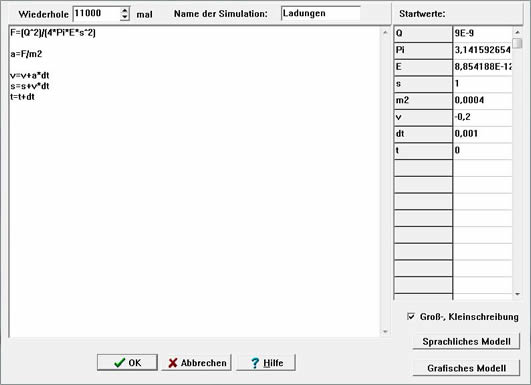Click the OK button
Screen dimensions: 531x385
click(x=127, y=362)
